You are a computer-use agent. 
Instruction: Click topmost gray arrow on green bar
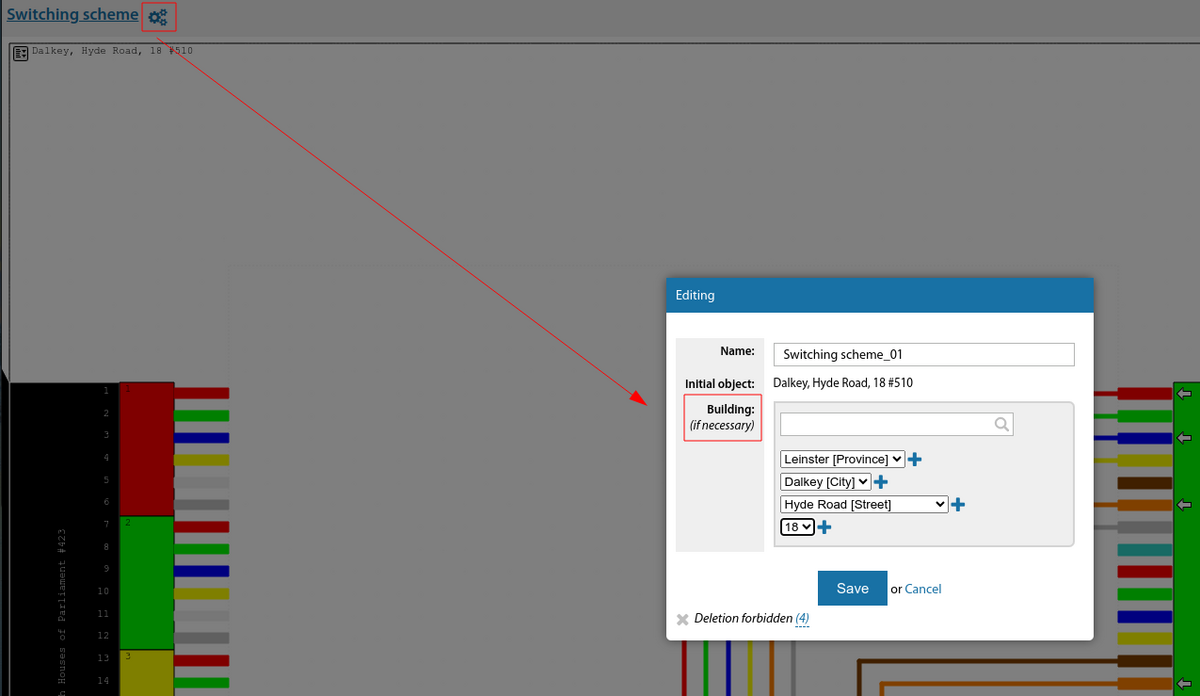pyautogui.click(x=1186, y=391)
